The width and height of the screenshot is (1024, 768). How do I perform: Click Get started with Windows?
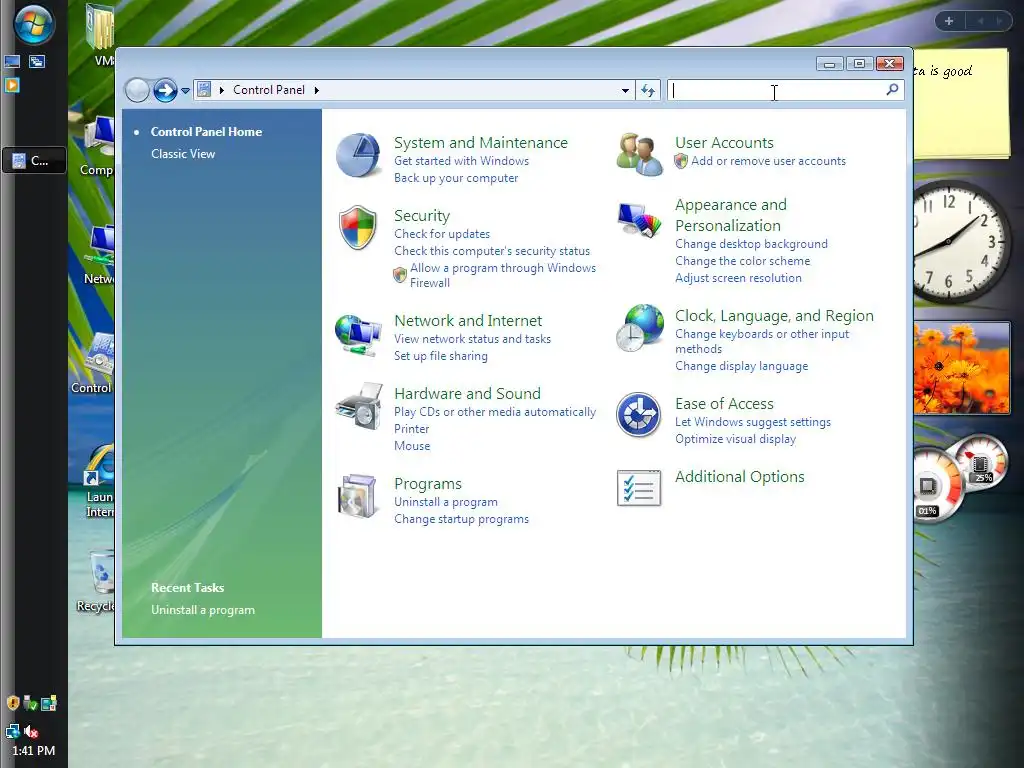(461, 161)
